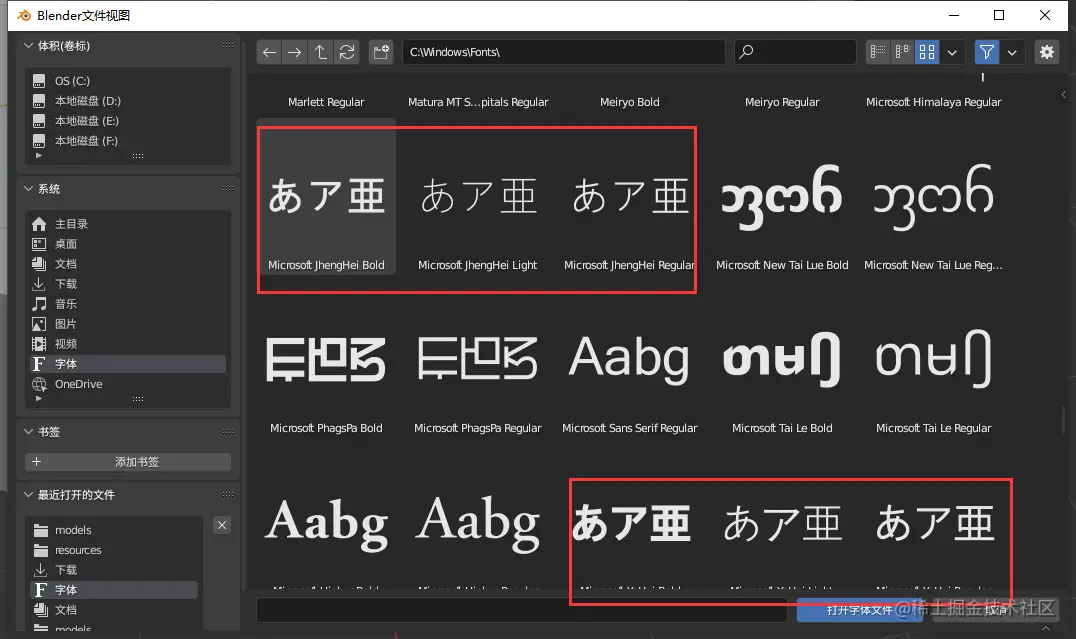Screen dimensions: 1076x639
Task: Click Meiryo Bold font label
Action: (629, 102)
